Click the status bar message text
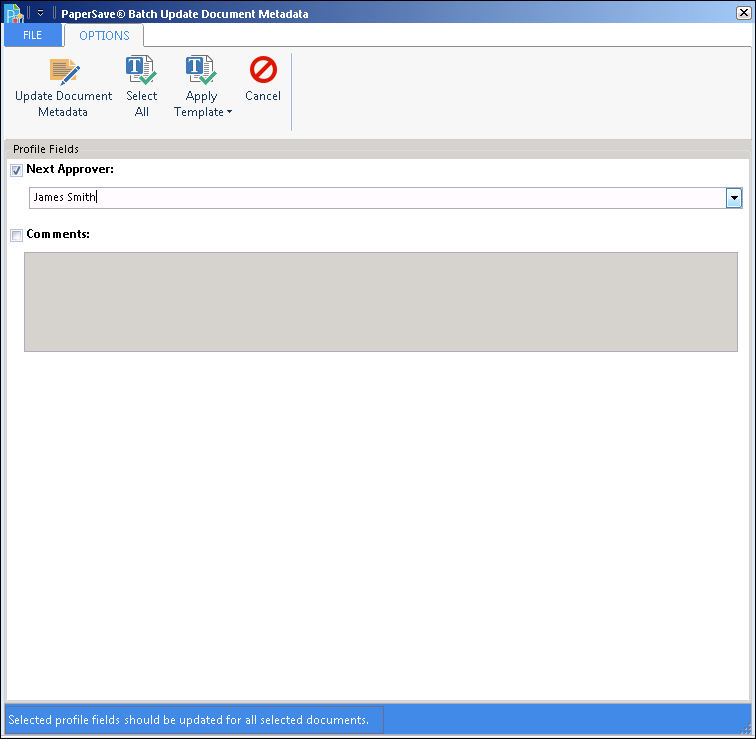756x739 pixels. point(190,719)
